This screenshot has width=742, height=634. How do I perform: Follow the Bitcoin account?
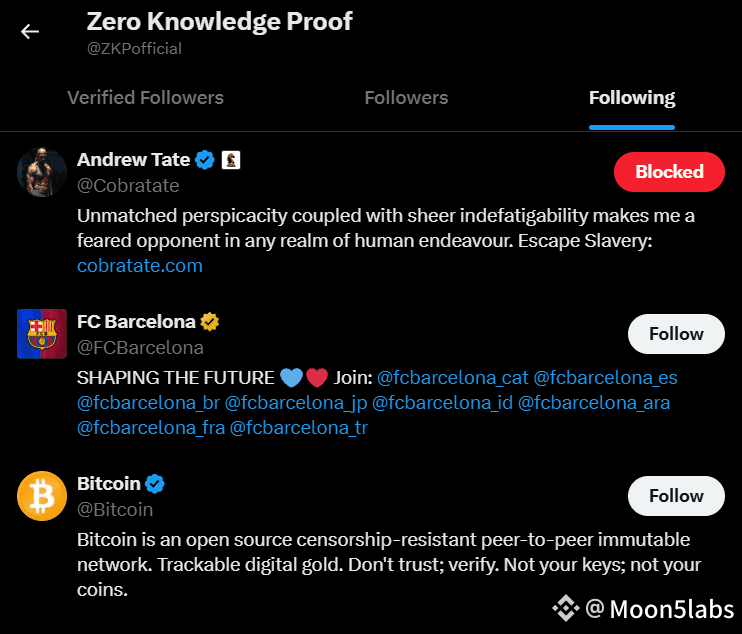pos(676,496)
